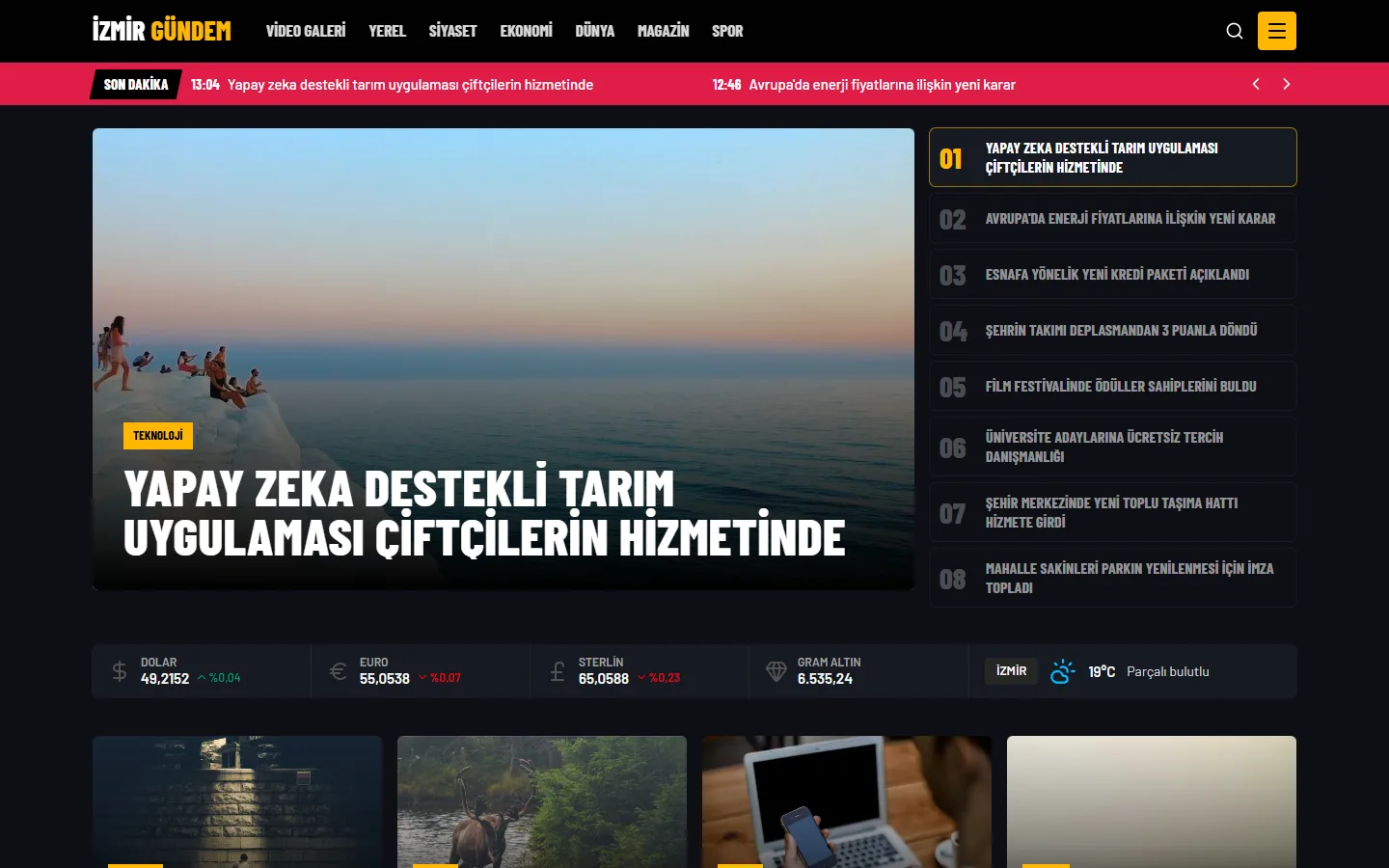
Task: Open the pale beige news thumbnail
Action: pos(1152,802)
